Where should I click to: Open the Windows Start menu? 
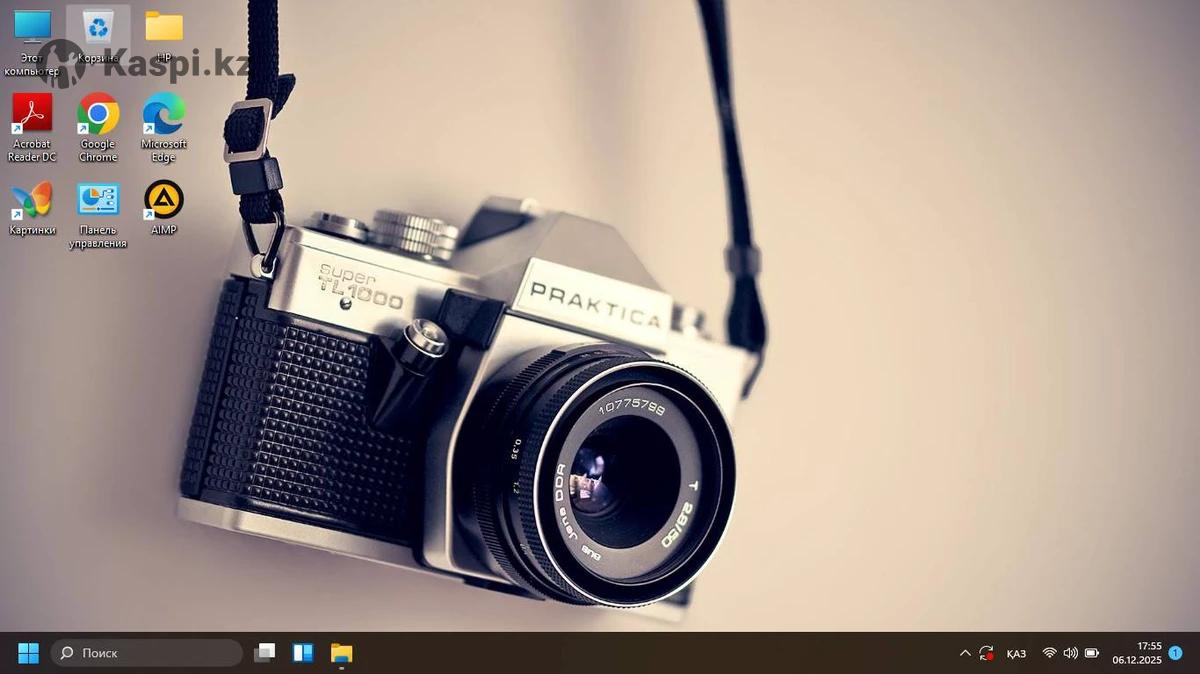pos(28,653)
